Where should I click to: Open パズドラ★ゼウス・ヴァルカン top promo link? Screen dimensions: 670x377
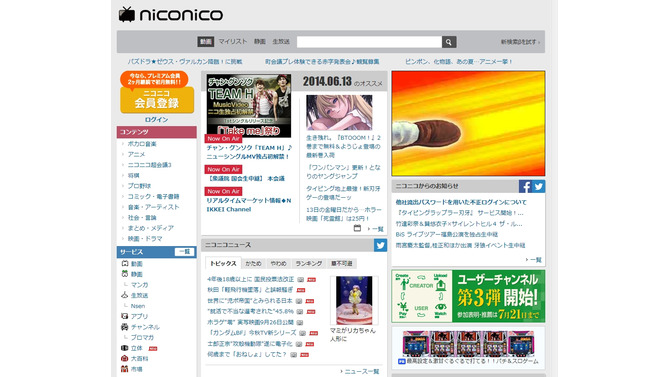pos(185,62)
